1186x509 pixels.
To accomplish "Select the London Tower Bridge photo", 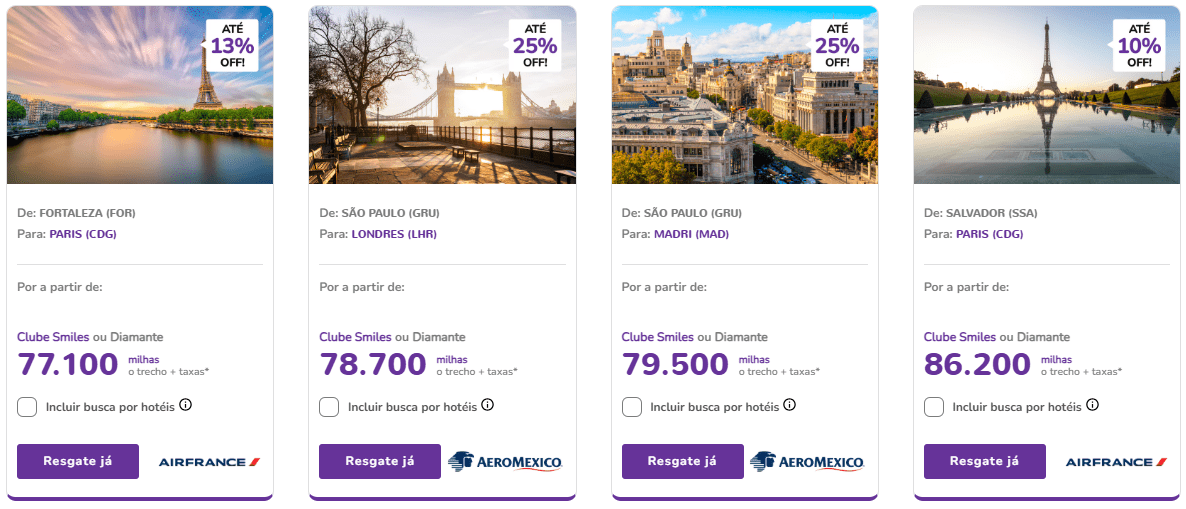I will tap(442, 95).
